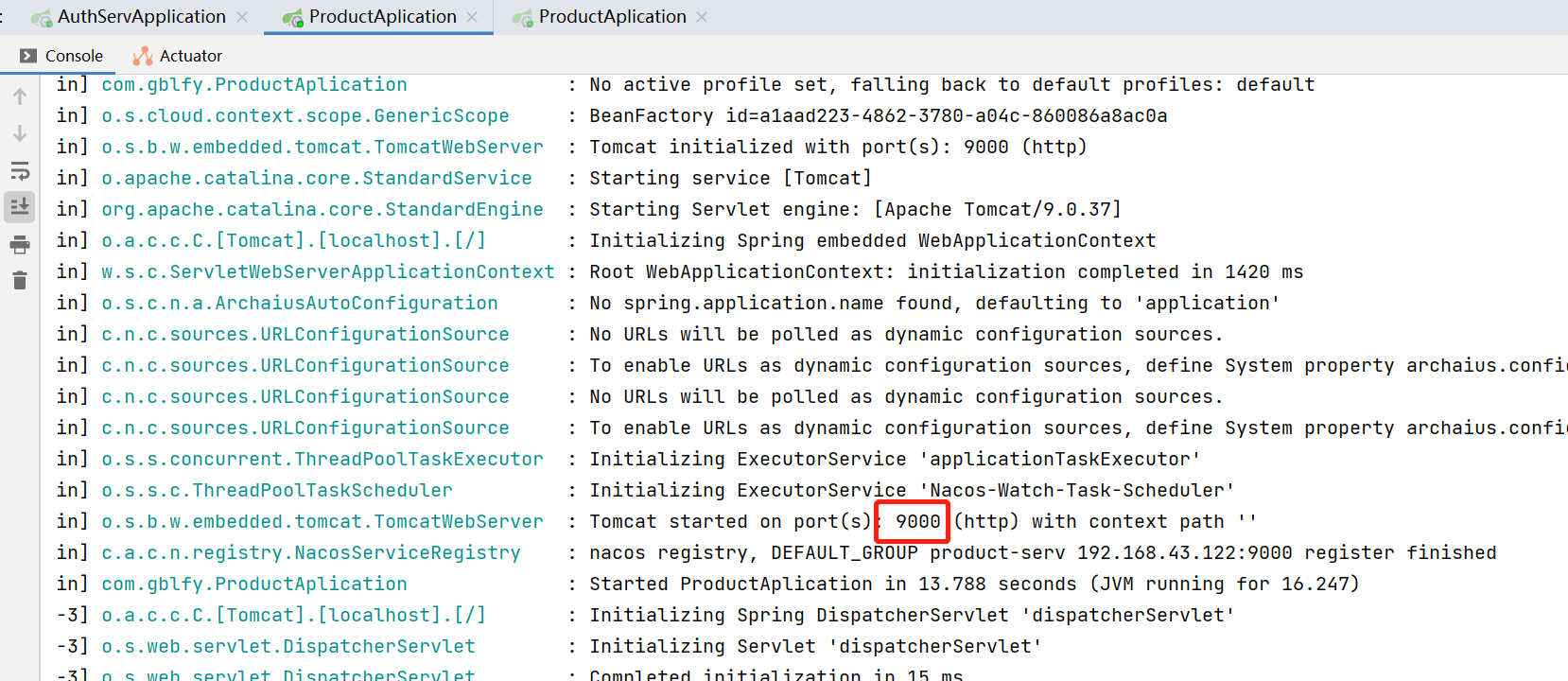Click w.s.c.ServletWebServerApplicationContext logger name

click(328, 271)
